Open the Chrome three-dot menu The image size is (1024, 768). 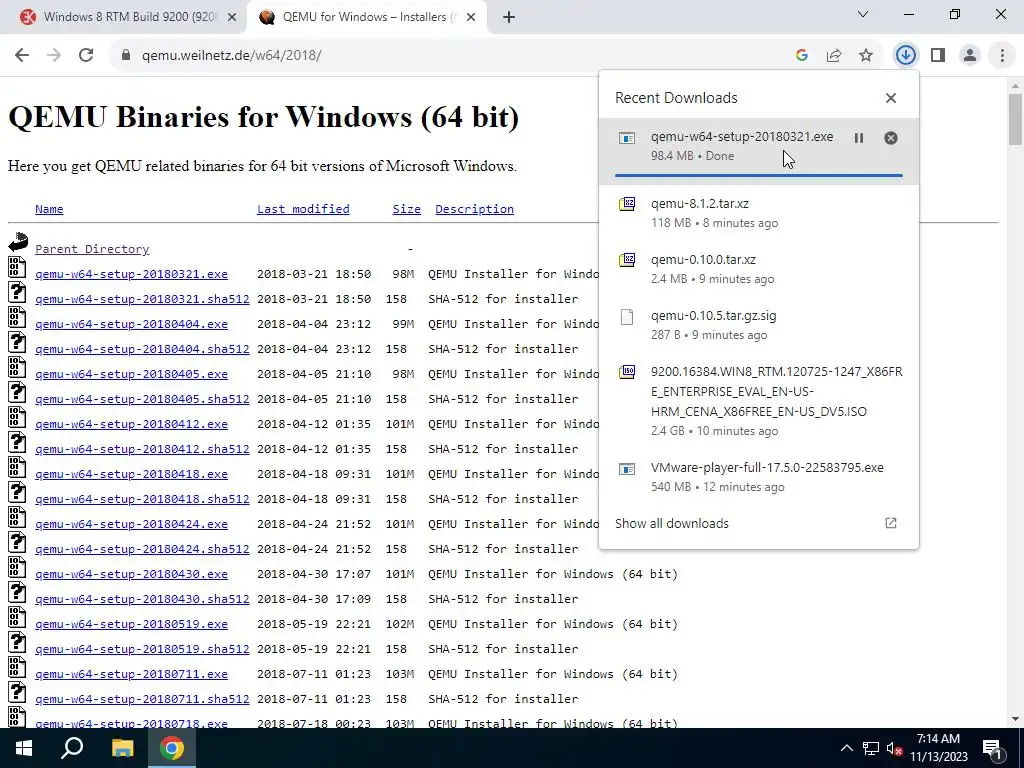click(x=1002, y=56)
